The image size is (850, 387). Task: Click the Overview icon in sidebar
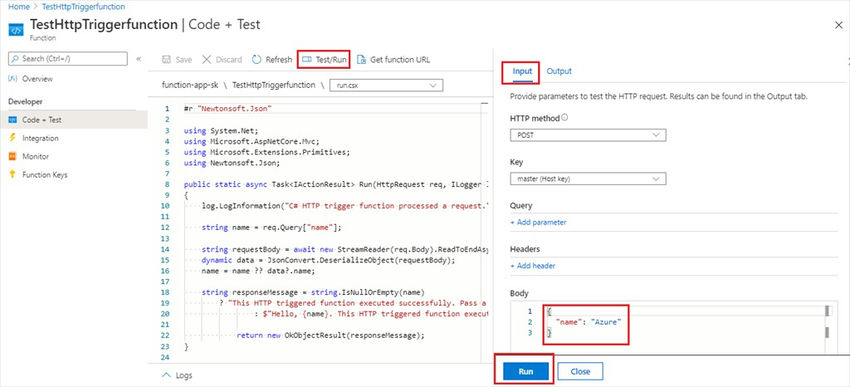tap(13, 79)
